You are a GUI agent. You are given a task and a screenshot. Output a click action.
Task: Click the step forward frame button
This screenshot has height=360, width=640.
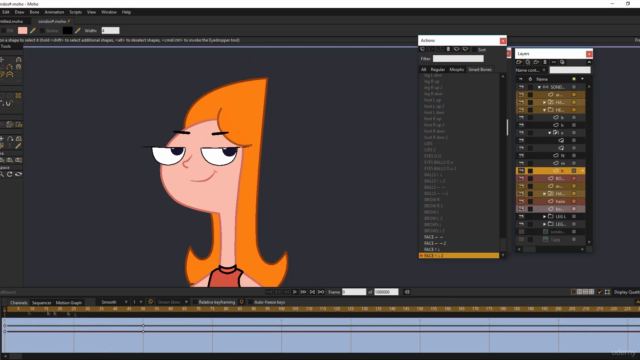[x=303, y=292]
